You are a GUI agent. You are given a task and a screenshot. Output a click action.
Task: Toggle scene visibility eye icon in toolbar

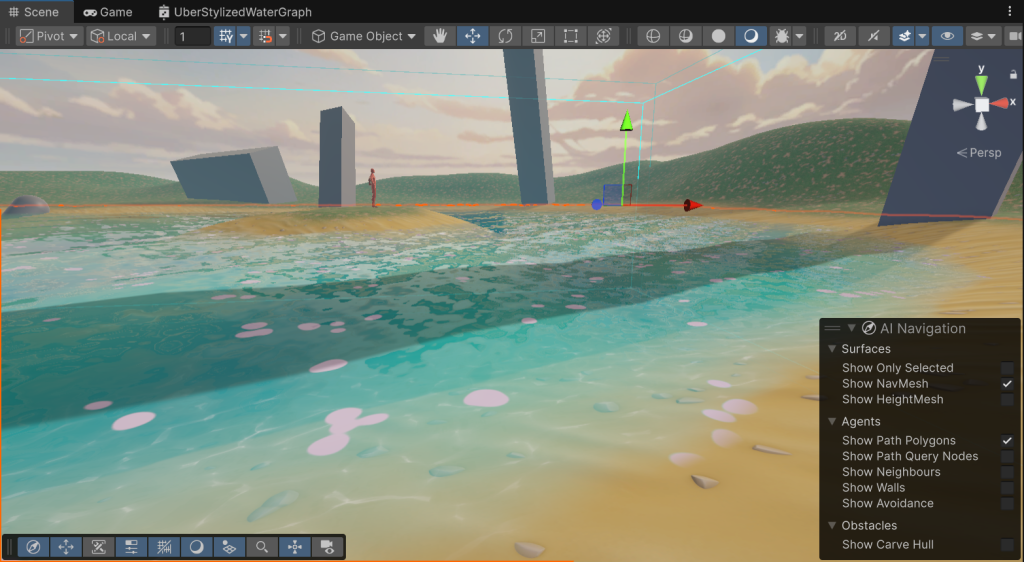[x=946, y=36]
